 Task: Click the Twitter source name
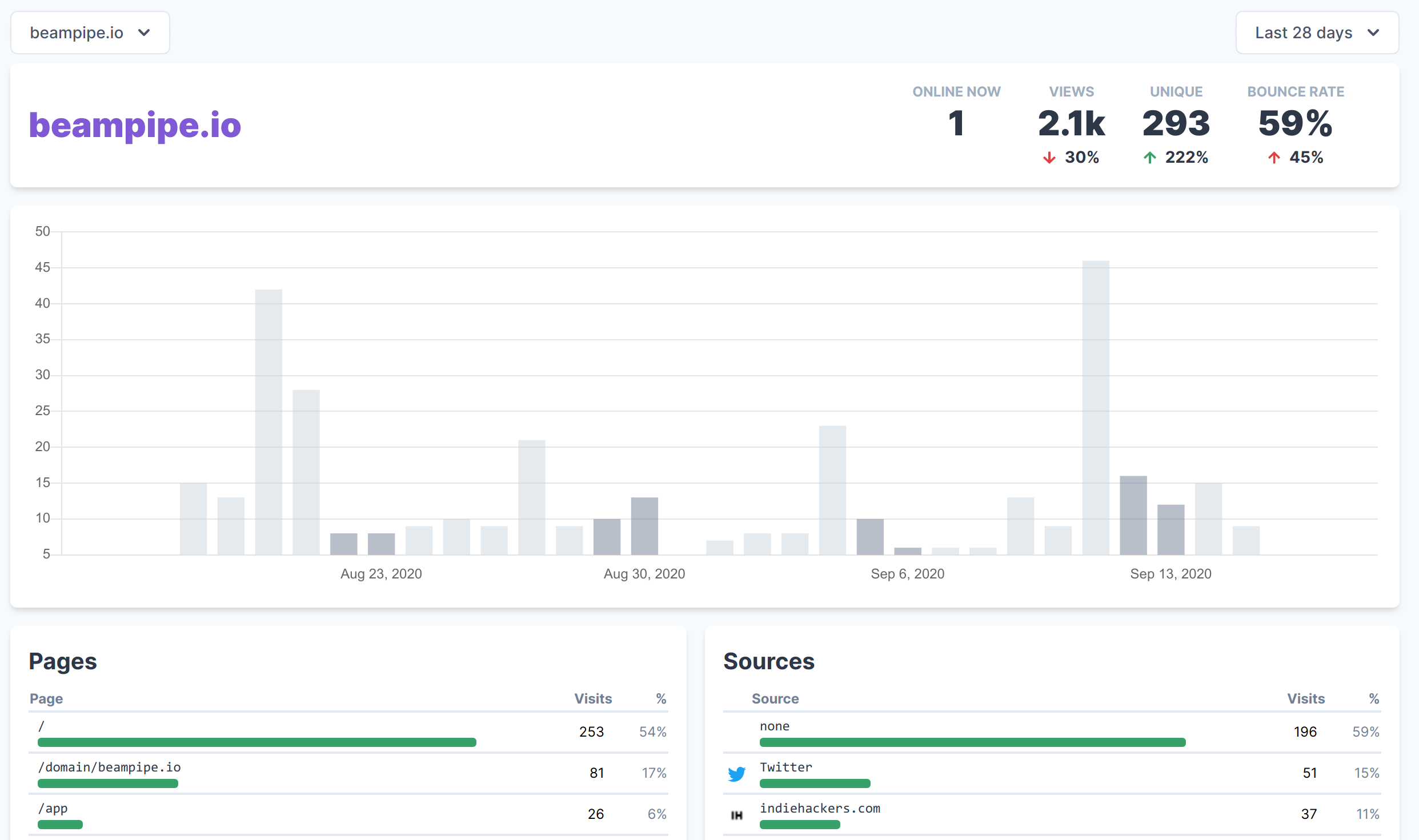pyautogui.click(x=785, y=767)
